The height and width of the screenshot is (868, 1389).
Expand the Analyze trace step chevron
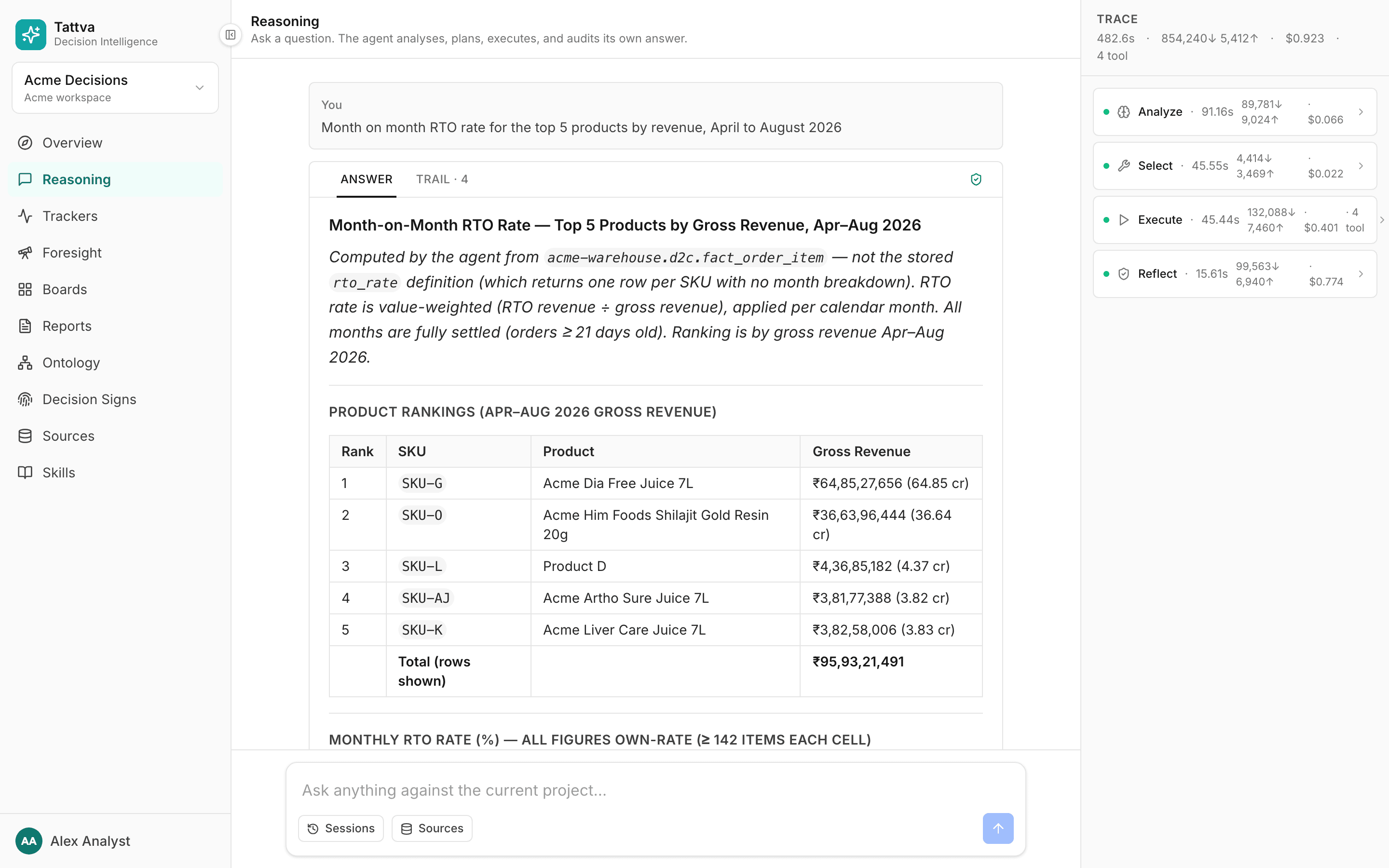[x=1361, y=112]
